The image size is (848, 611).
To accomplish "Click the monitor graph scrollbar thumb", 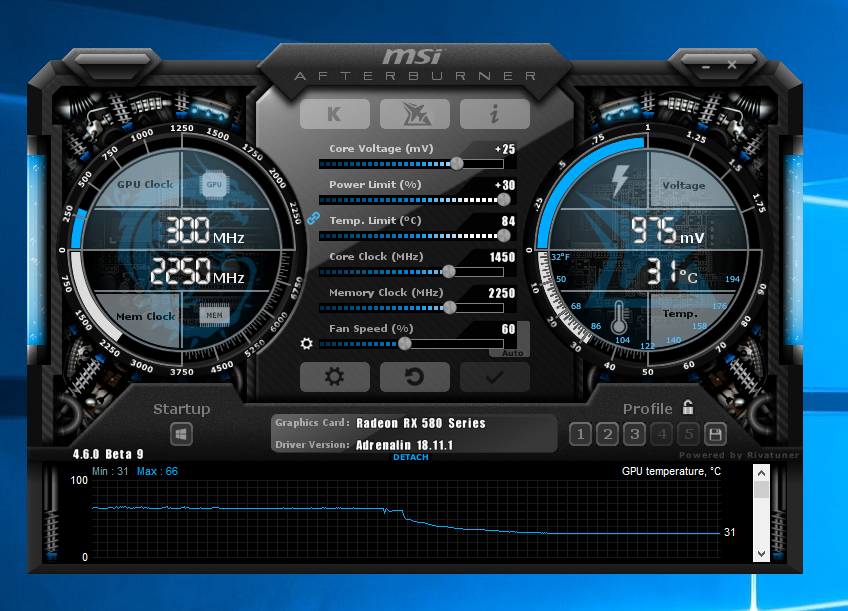I will tap(761, 489).
